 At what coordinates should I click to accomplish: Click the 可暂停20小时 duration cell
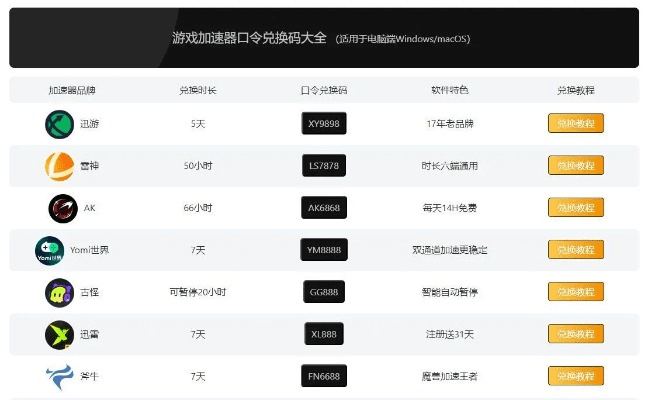[198, 292]
